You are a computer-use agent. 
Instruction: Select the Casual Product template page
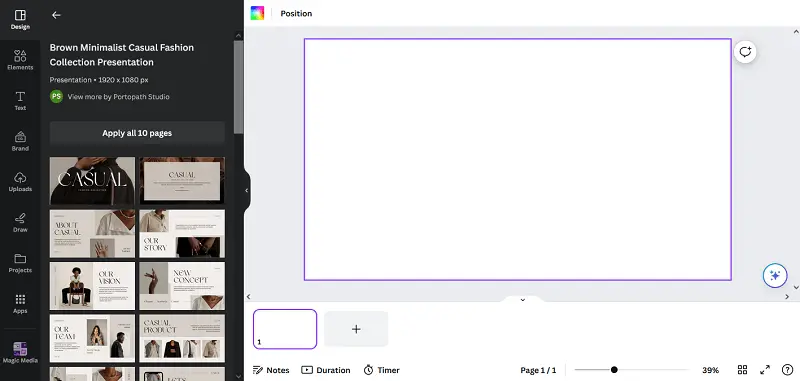(182, 339)
